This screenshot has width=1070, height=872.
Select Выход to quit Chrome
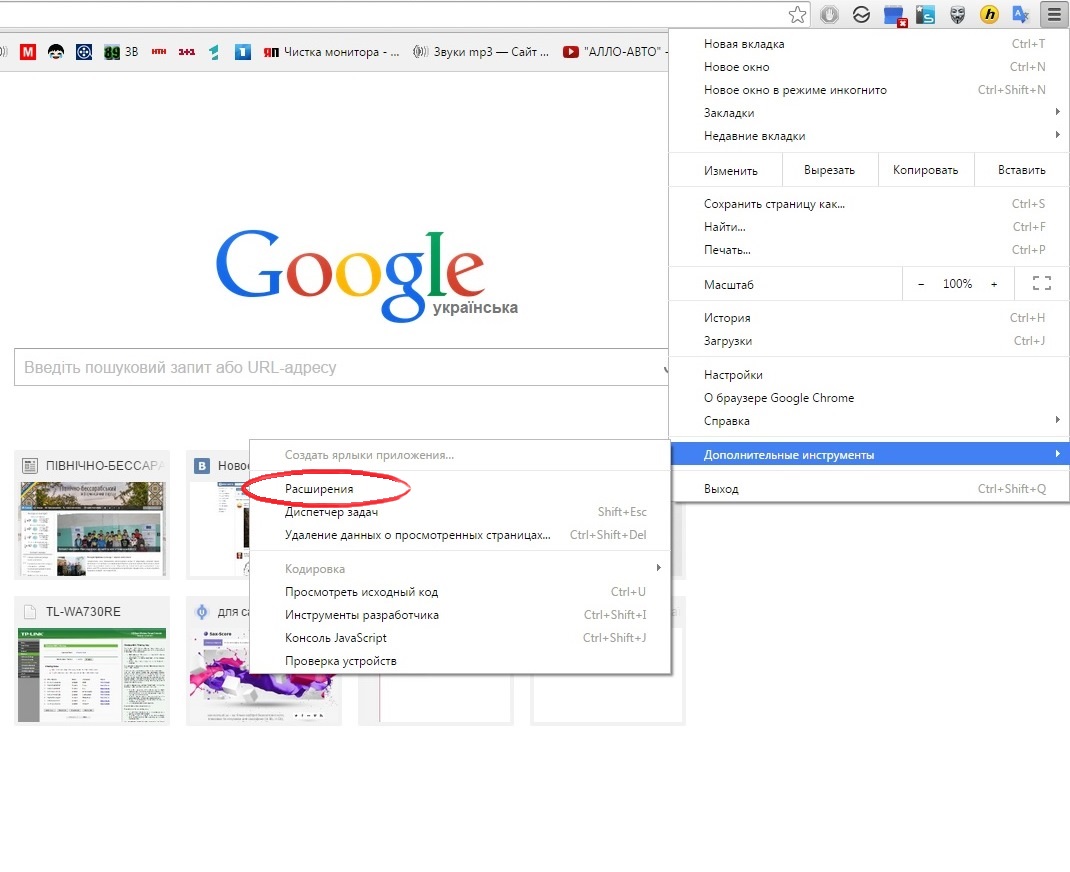pos(869,489)
